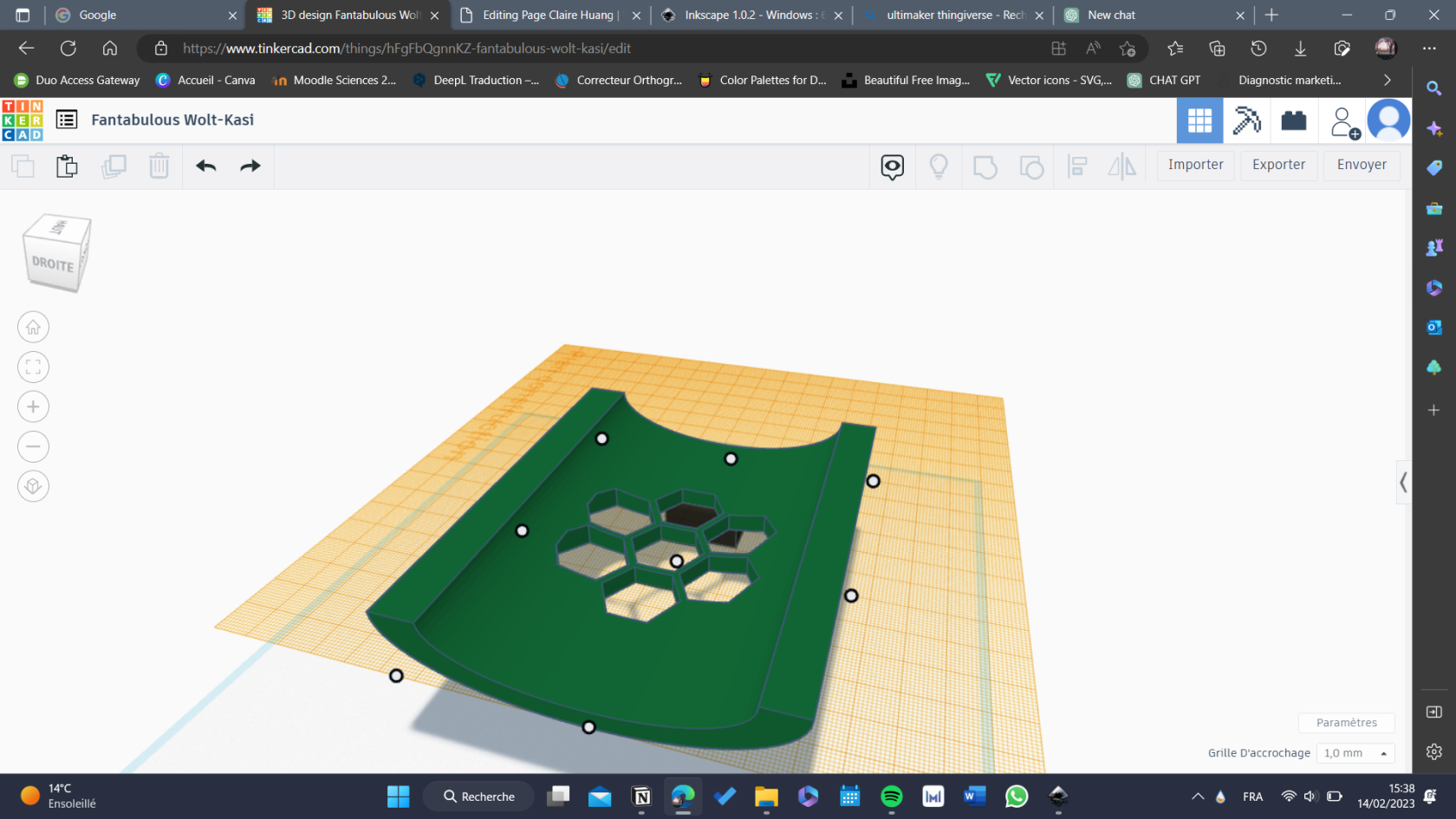Click the Exporter button
The image size is (1456, 819).
click(x=1279, y=165)
